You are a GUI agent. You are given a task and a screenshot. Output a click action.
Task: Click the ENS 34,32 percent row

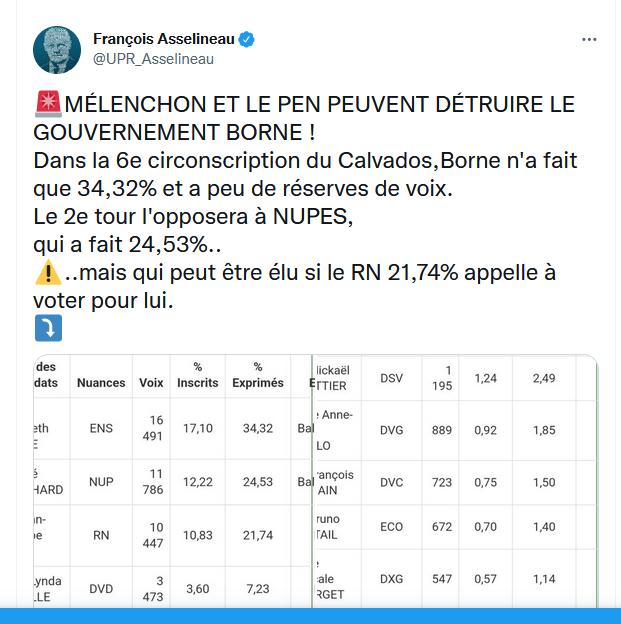(x=173, y=429)
